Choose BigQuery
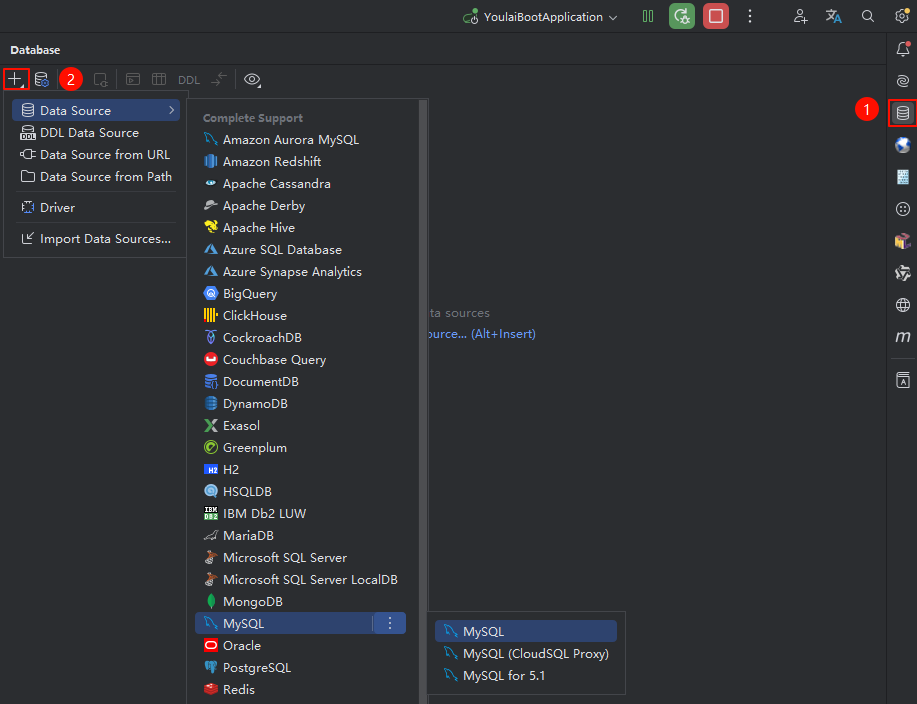 (x=301, y=294)
